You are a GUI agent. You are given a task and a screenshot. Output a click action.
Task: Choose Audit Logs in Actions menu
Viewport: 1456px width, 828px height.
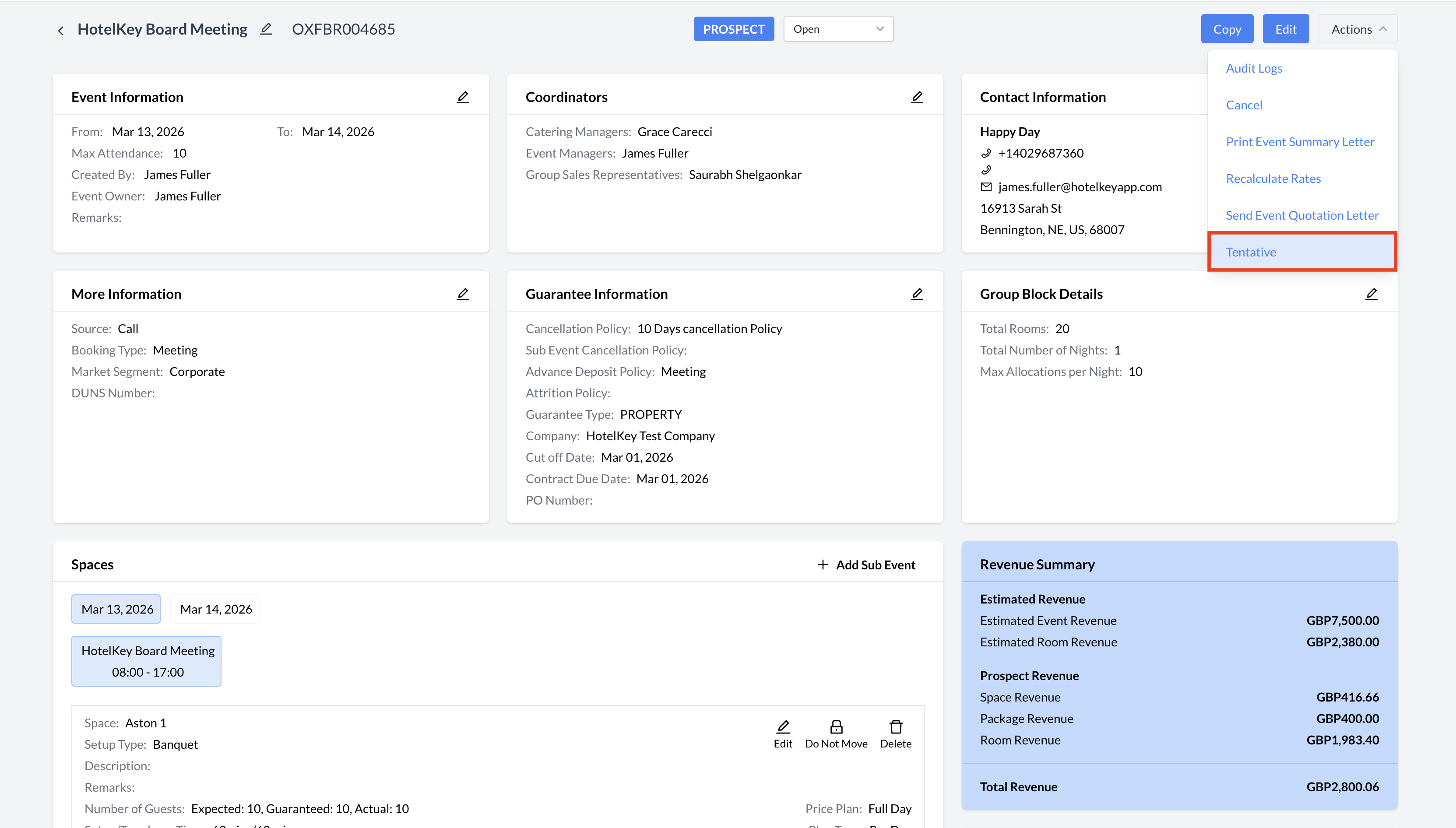[1253, 68]
